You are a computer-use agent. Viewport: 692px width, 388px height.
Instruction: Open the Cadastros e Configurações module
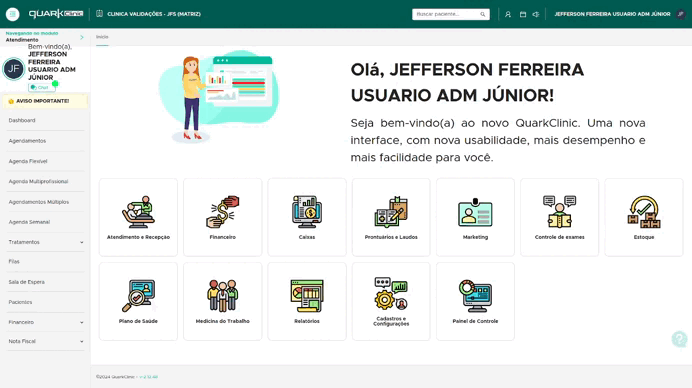click(x=391, y=301)
